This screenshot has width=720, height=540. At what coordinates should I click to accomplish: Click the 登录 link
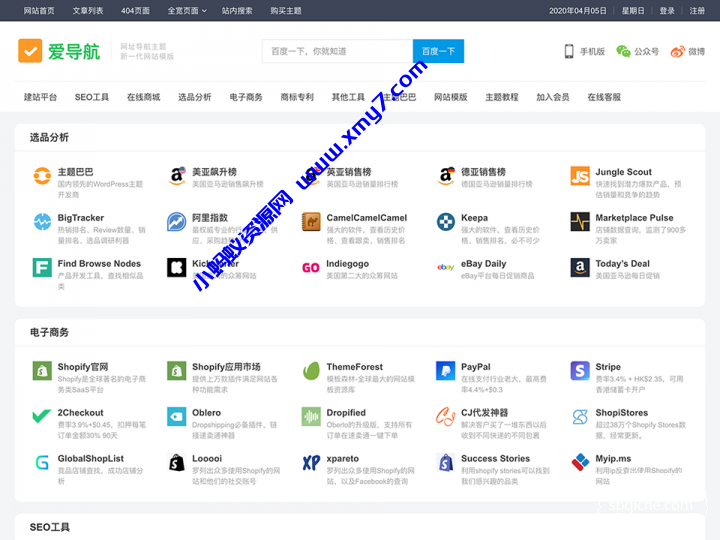pos(667,11)
